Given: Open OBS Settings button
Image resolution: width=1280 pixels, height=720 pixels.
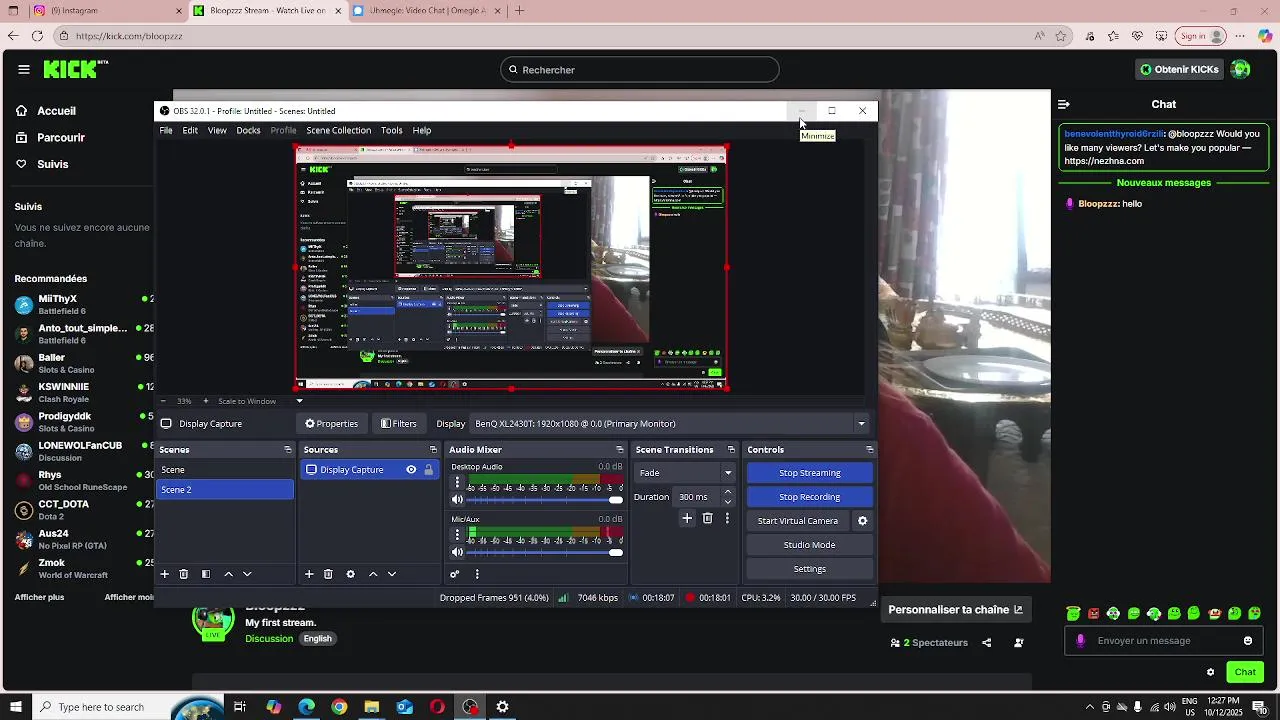Looking at the screenshot, I should [x=809, y=569].
